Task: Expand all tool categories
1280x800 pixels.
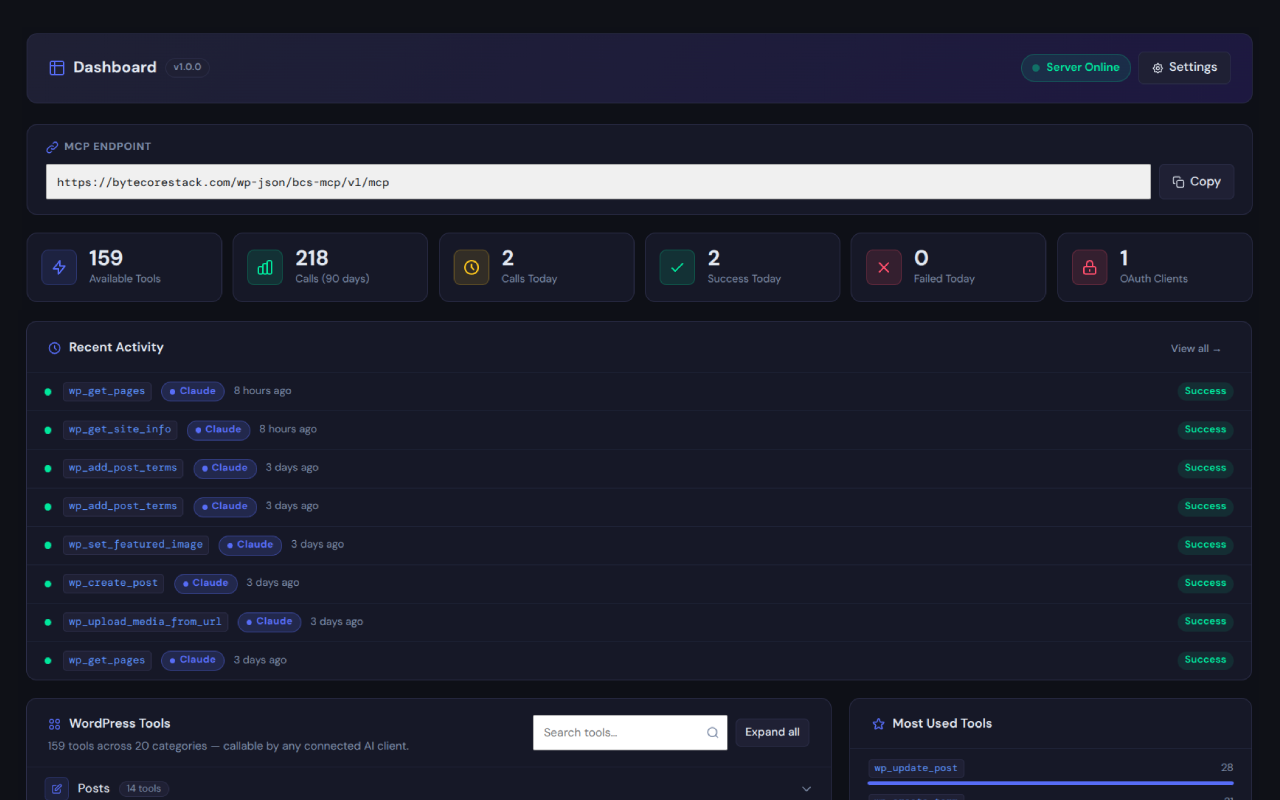Action: pyautogui.click(x=772, y=732)
